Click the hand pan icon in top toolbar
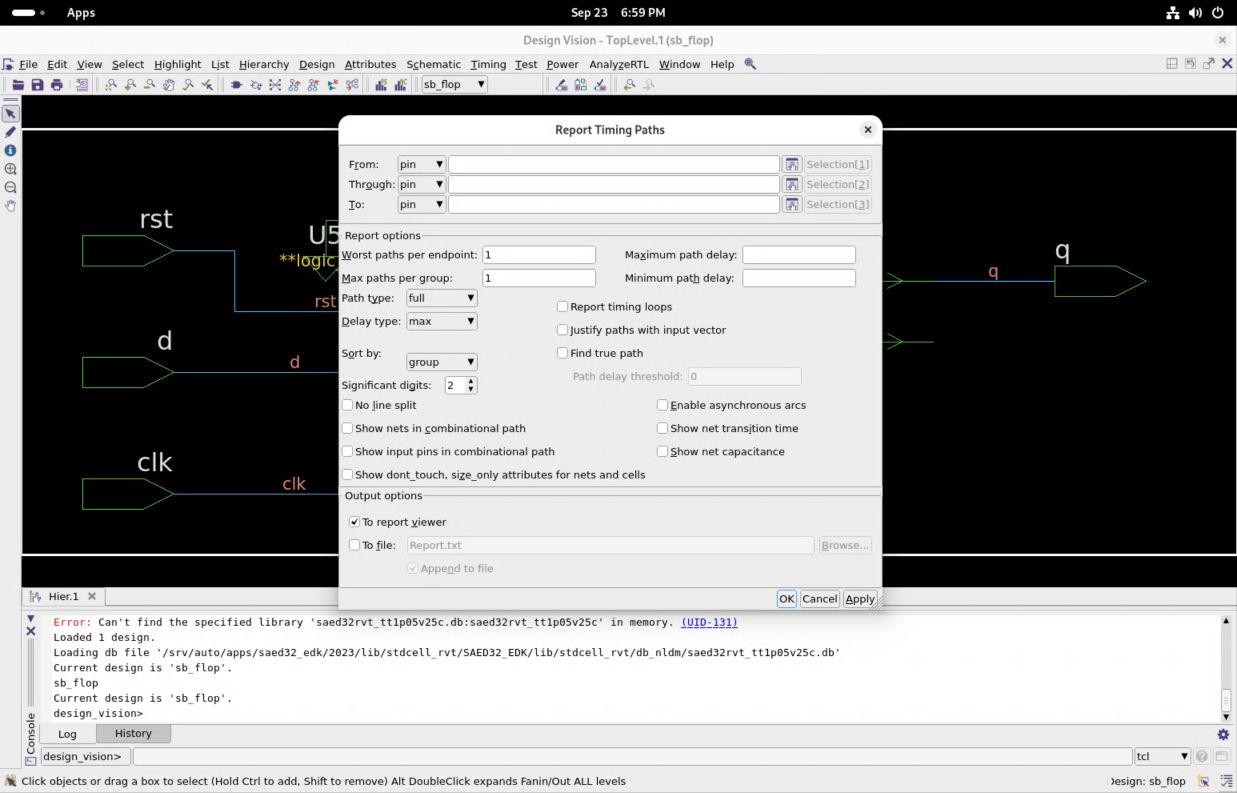The width and height of the screenshot is (1237, 793). (168, 85)
